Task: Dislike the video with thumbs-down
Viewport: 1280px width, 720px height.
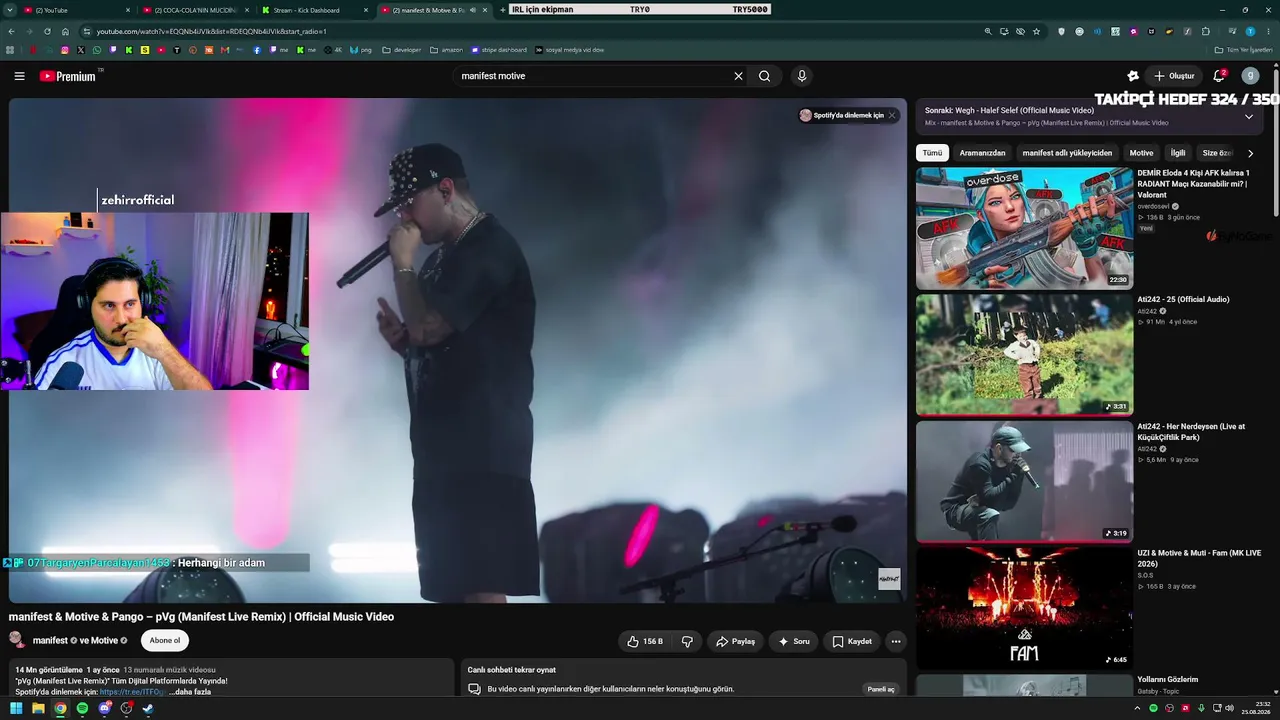Action: point(687,641)
